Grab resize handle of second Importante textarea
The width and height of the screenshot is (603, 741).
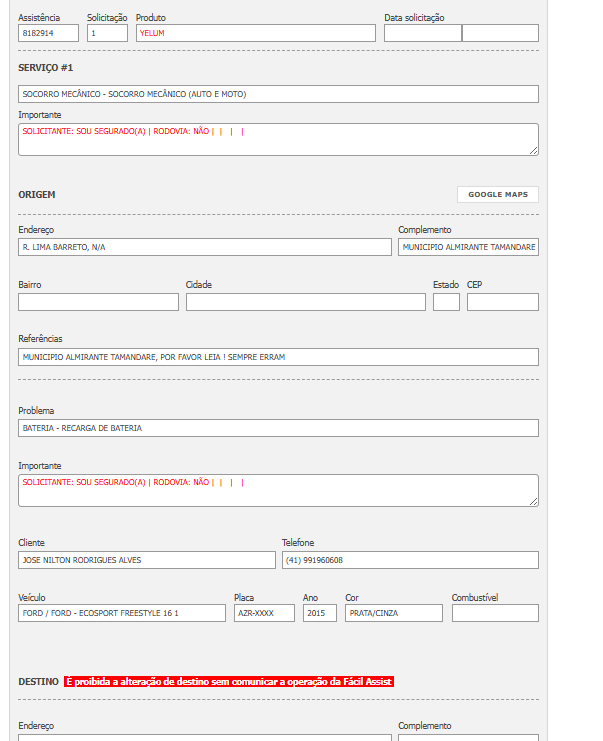tap(534, 501)
